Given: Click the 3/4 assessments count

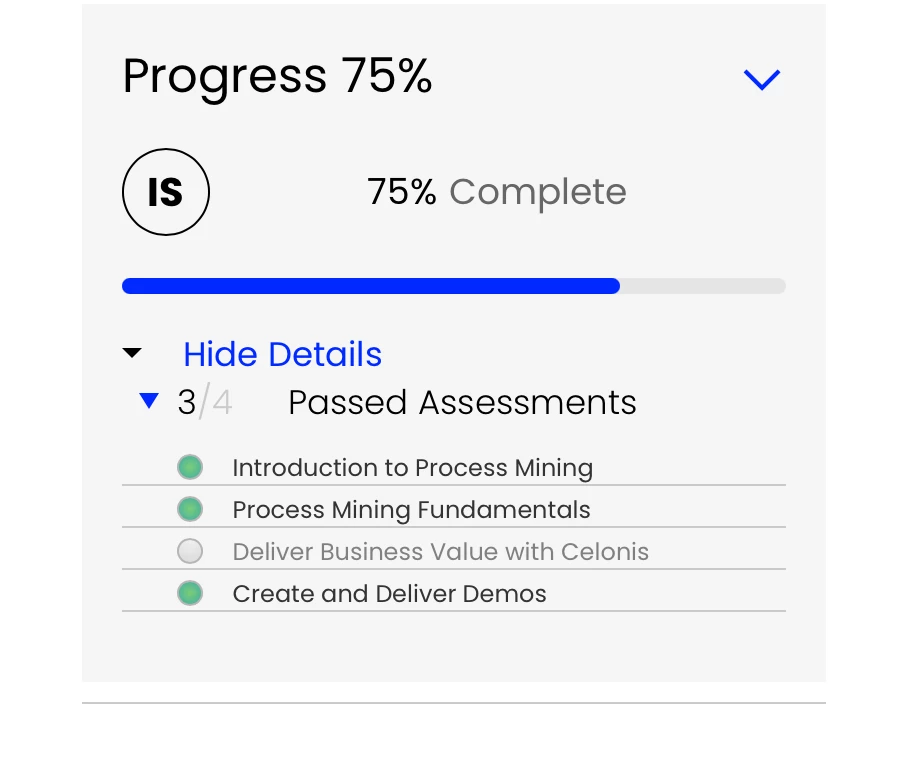Looking at the screenshot, I should click(204, 402).
